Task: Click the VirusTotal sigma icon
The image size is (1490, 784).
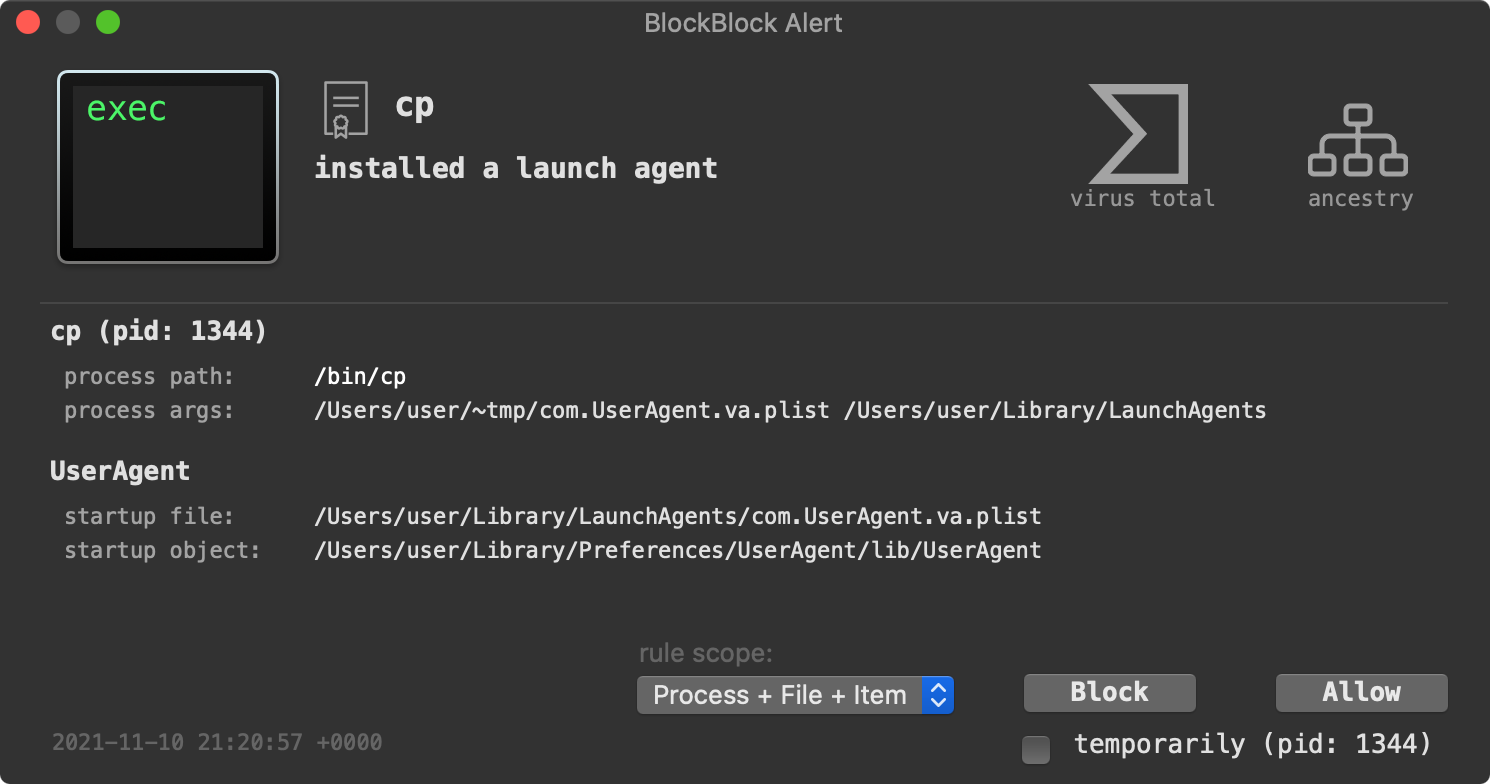Action: click(x=1140, y=133)
